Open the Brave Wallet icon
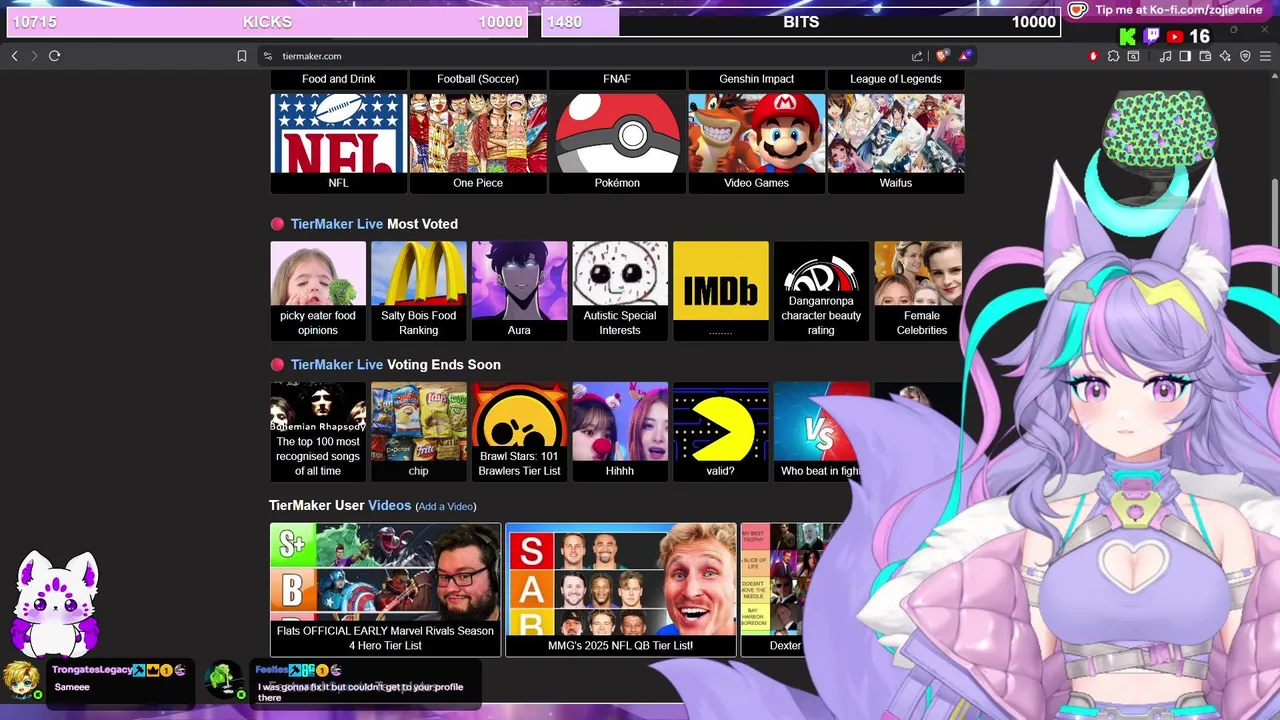This screenshot has width=1280, height=720. [1205, 56]
